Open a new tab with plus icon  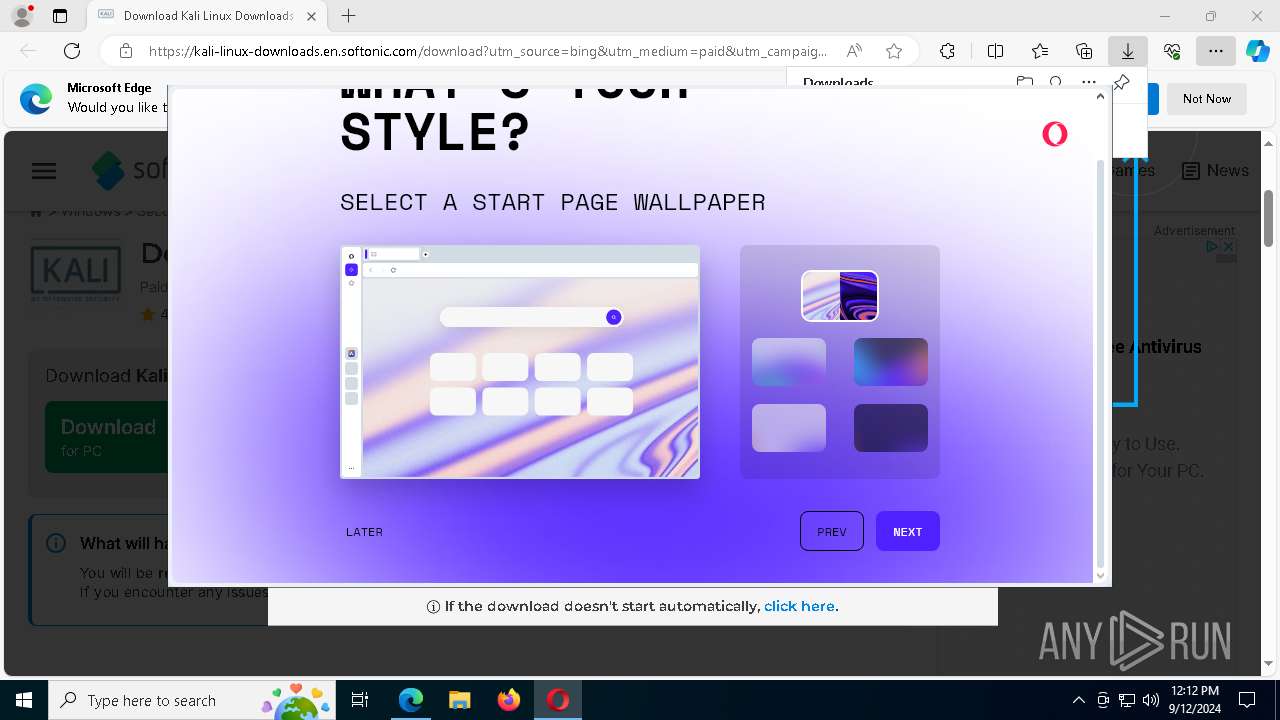coord(348,16)
